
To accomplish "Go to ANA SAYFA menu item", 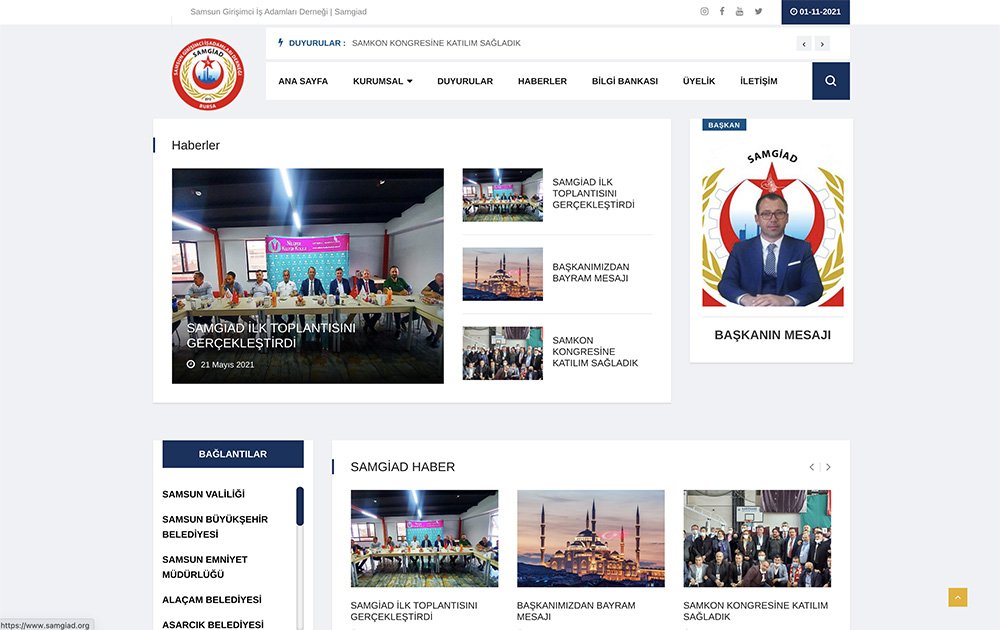I will 303,81.
